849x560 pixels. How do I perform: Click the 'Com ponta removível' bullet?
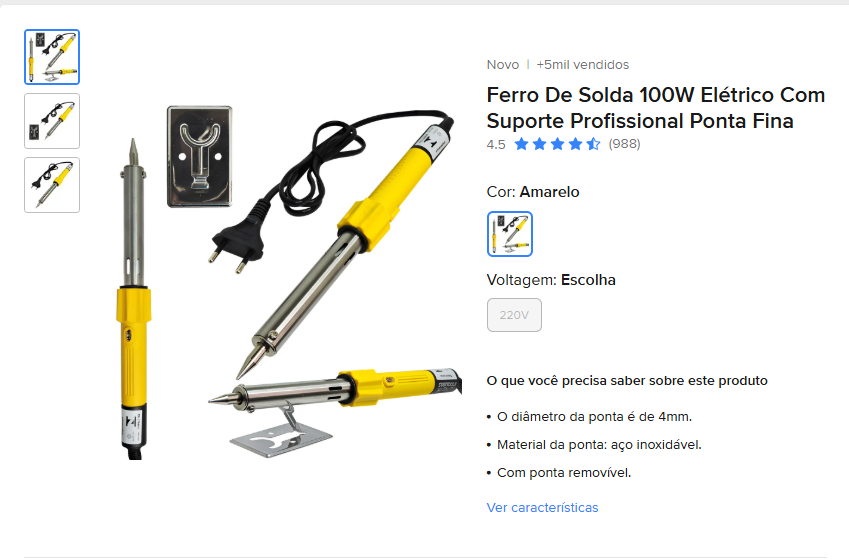(x=564, y=472)
